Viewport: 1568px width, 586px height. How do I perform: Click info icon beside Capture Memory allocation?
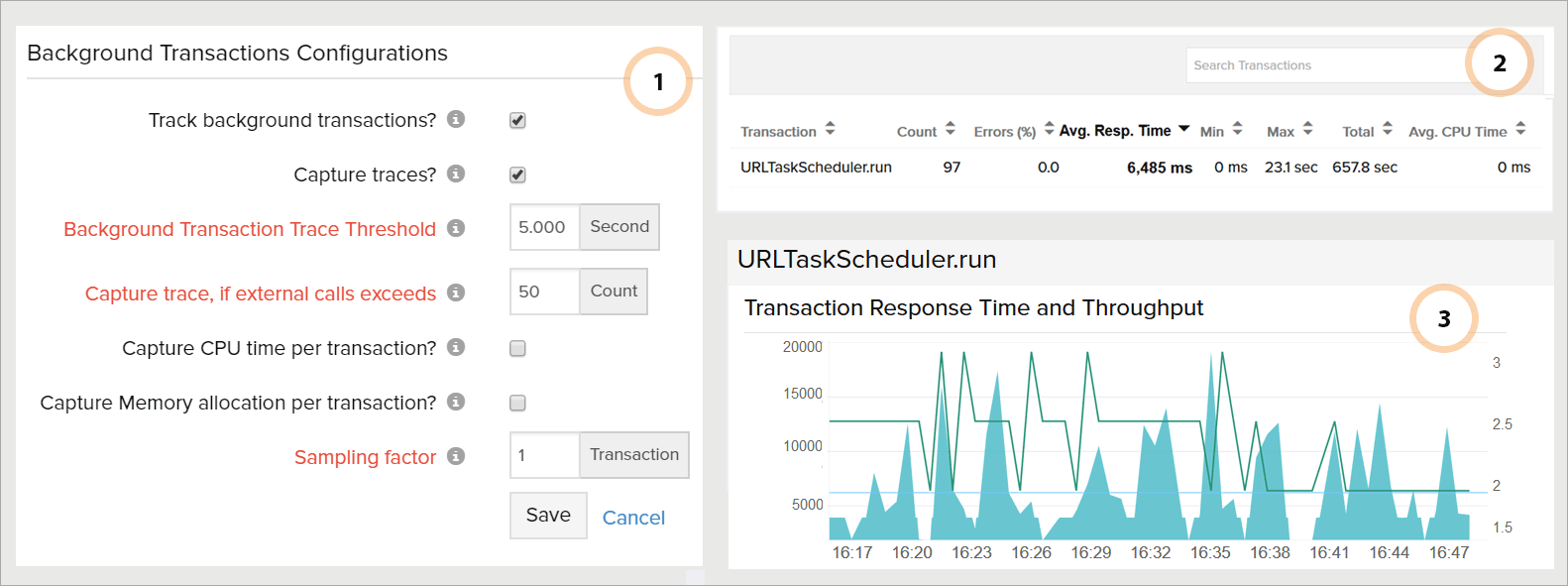click(x=456, y=402)
